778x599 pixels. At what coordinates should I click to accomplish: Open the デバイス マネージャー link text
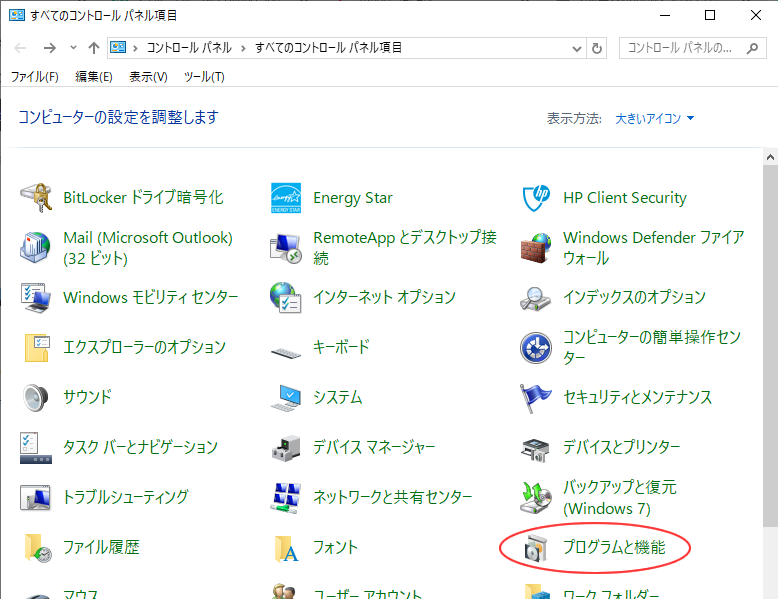pyautogui.click(x=374, y=447)
